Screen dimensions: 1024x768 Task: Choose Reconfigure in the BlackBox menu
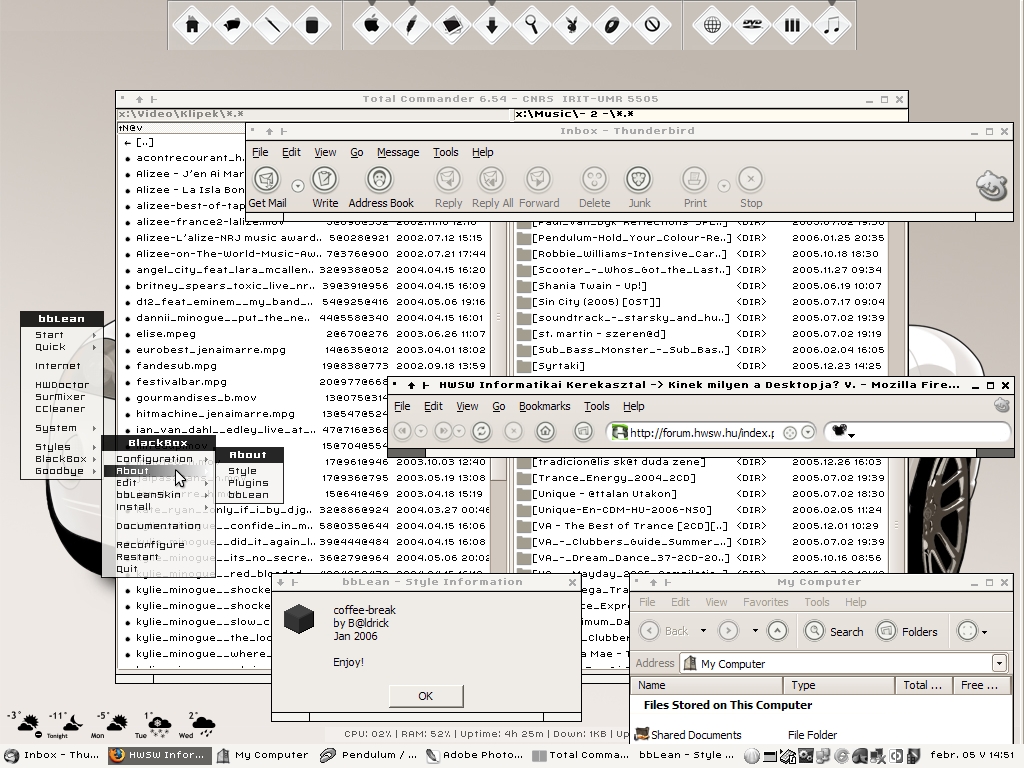click(159, 545)
